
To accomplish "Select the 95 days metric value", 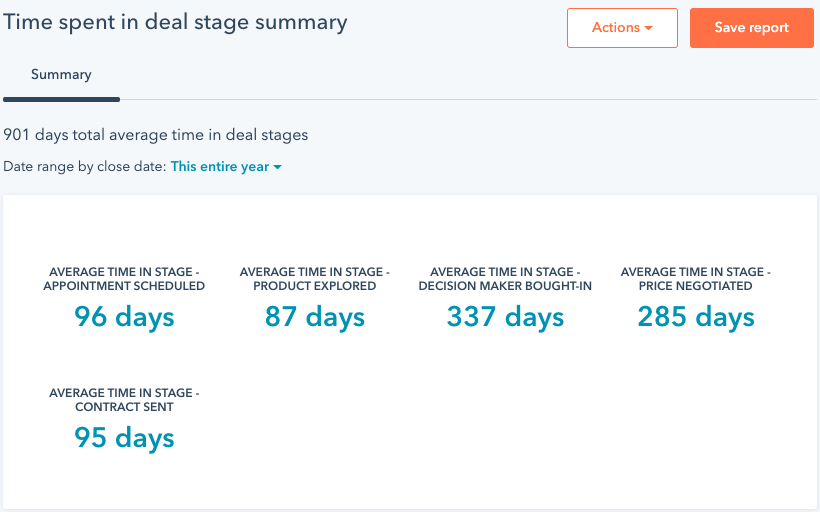I will click(124, 438).
